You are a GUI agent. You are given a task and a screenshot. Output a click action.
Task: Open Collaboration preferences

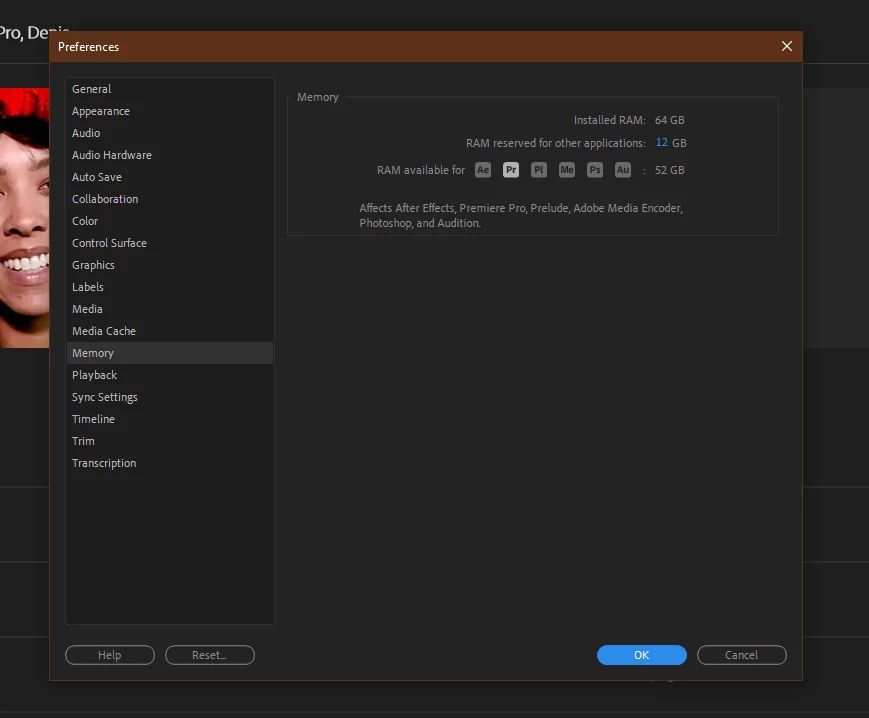pos(170,199)
